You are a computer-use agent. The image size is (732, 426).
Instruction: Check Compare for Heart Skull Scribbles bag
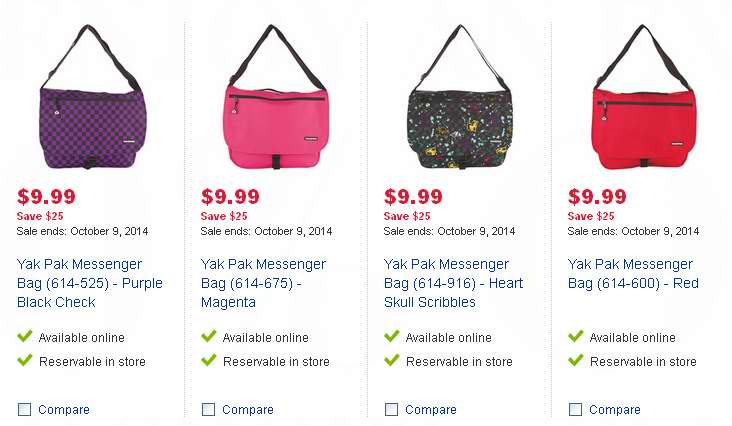click(391, 410)
